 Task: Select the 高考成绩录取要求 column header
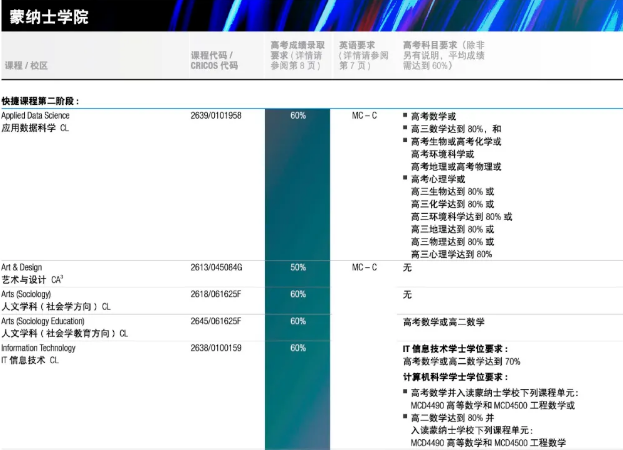pos(298,56)
